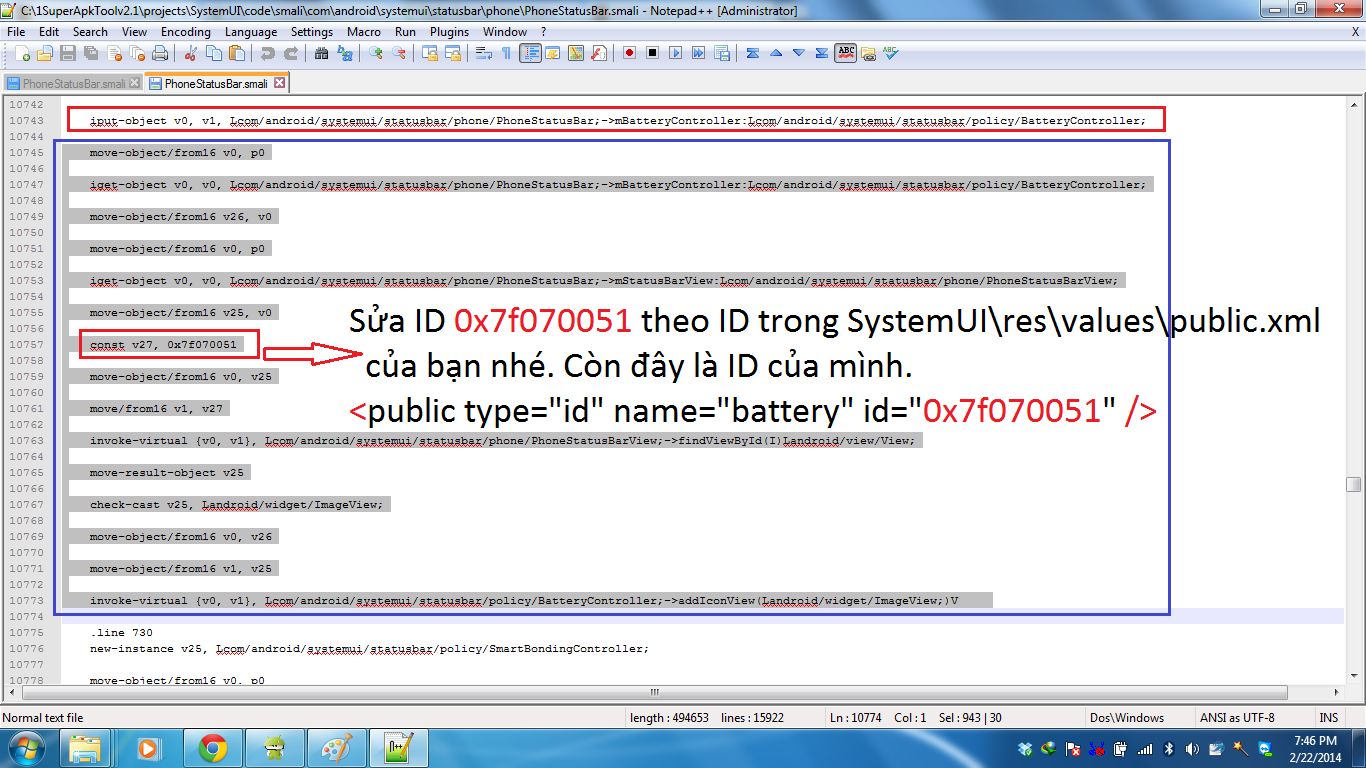The image size is (1366, 768).
Task: Cut selection with the scissors icon
Action: click(x=191, y=53)
